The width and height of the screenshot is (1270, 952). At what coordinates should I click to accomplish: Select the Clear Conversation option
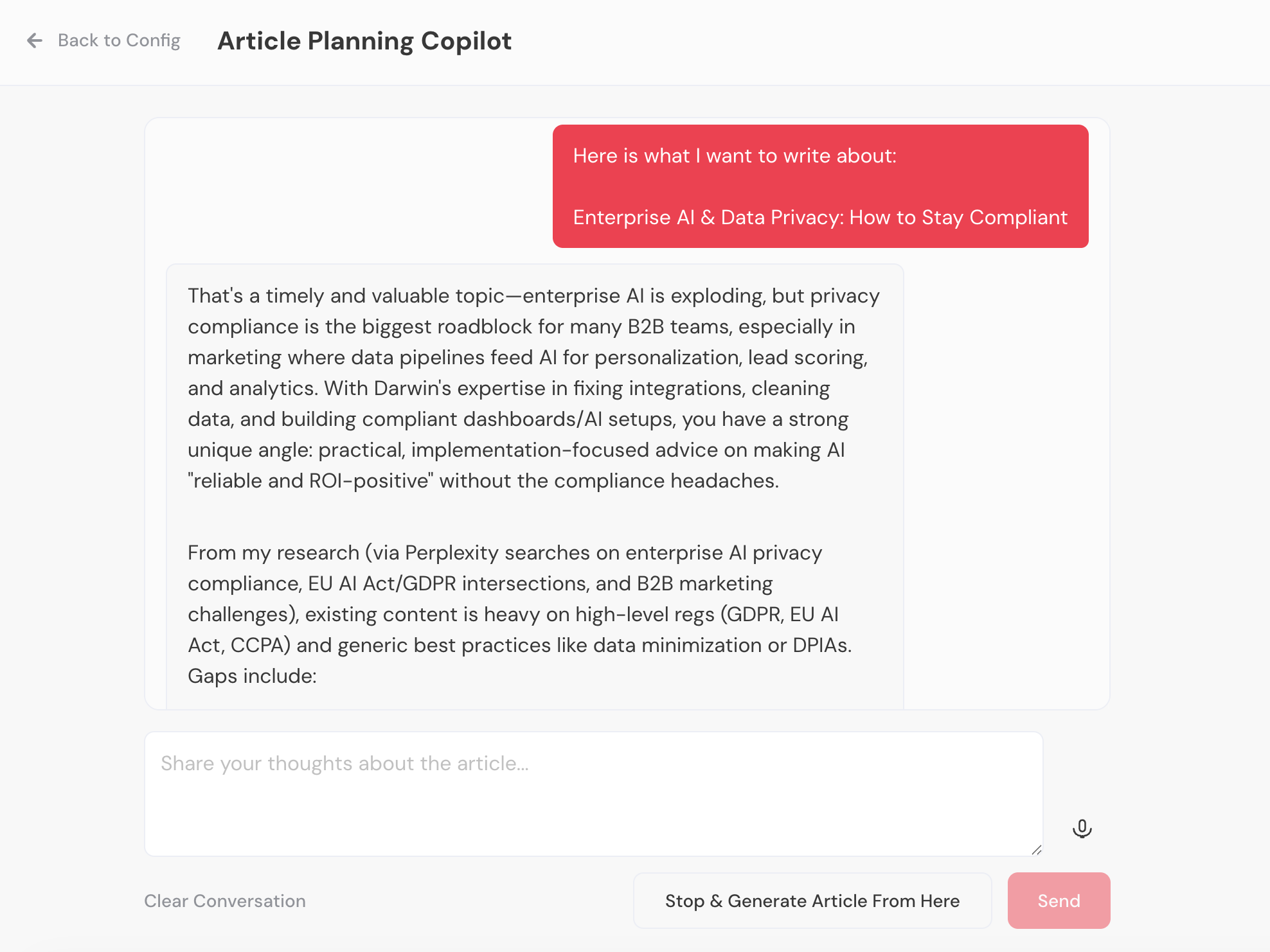[224, 901]
